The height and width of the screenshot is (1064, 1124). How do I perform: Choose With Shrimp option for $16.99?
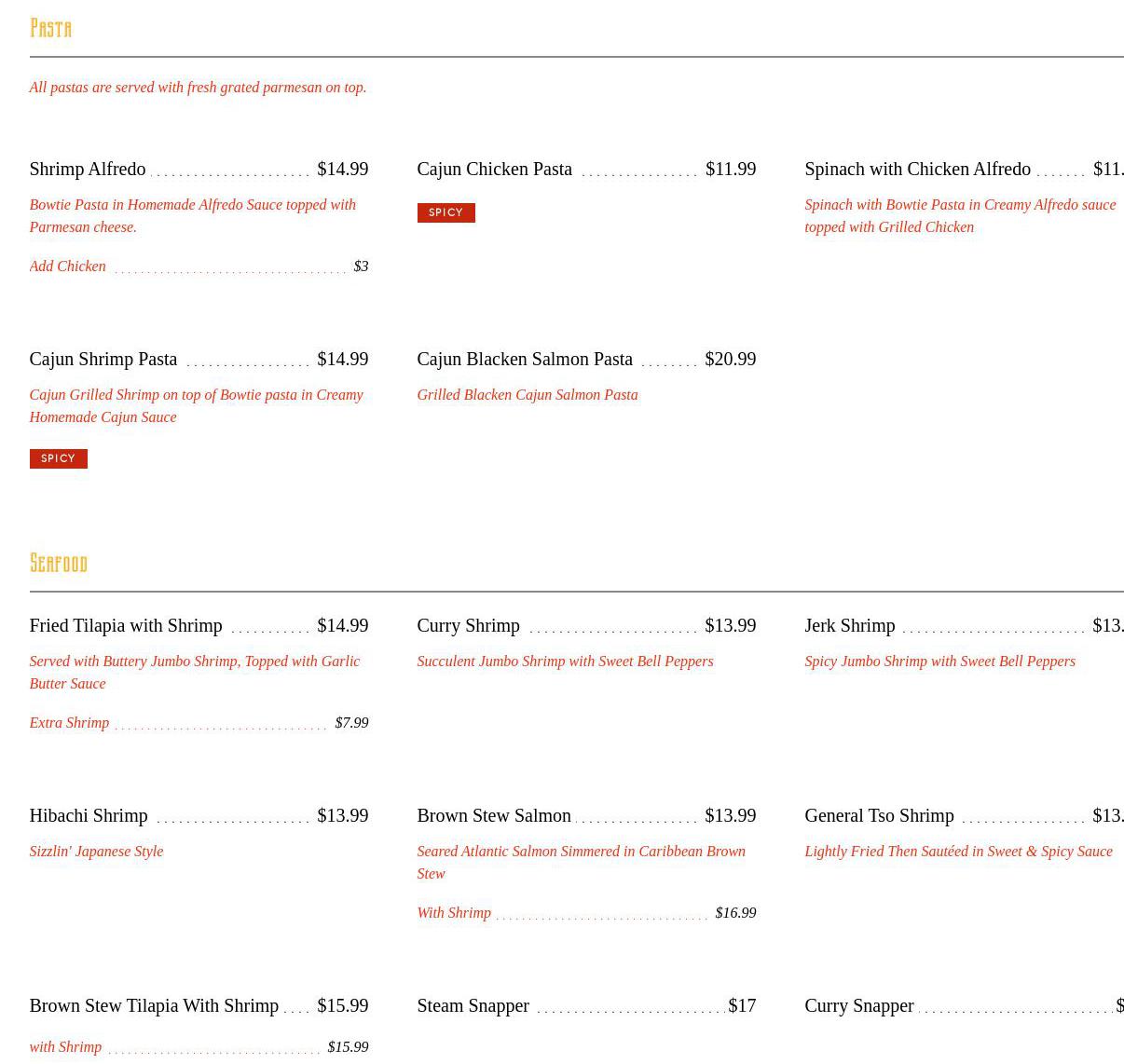coord(454,913)
